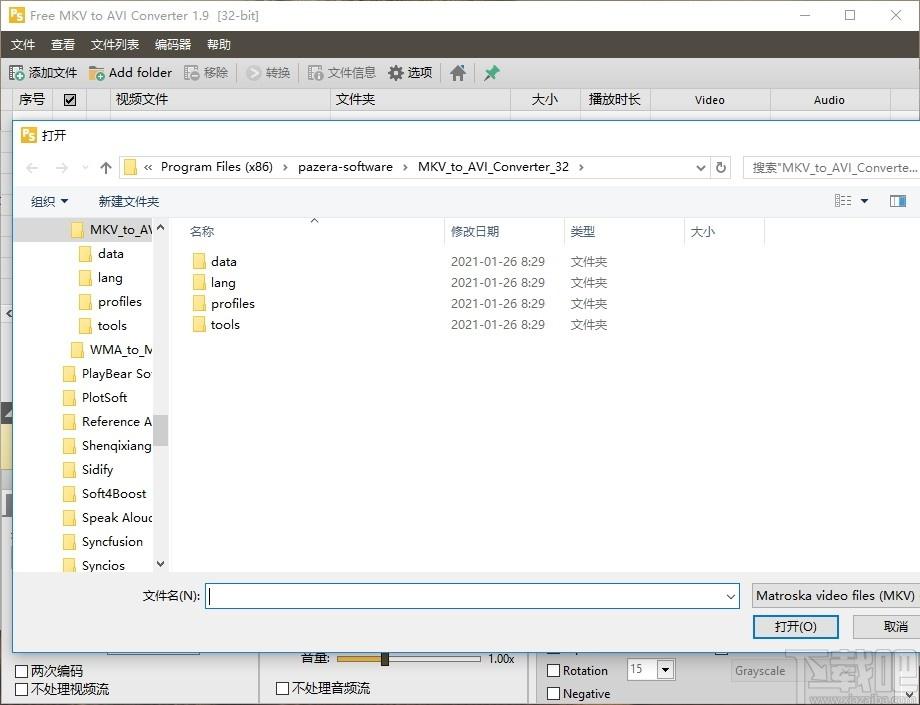Select the tree's data subfolder

coord(101,254)
